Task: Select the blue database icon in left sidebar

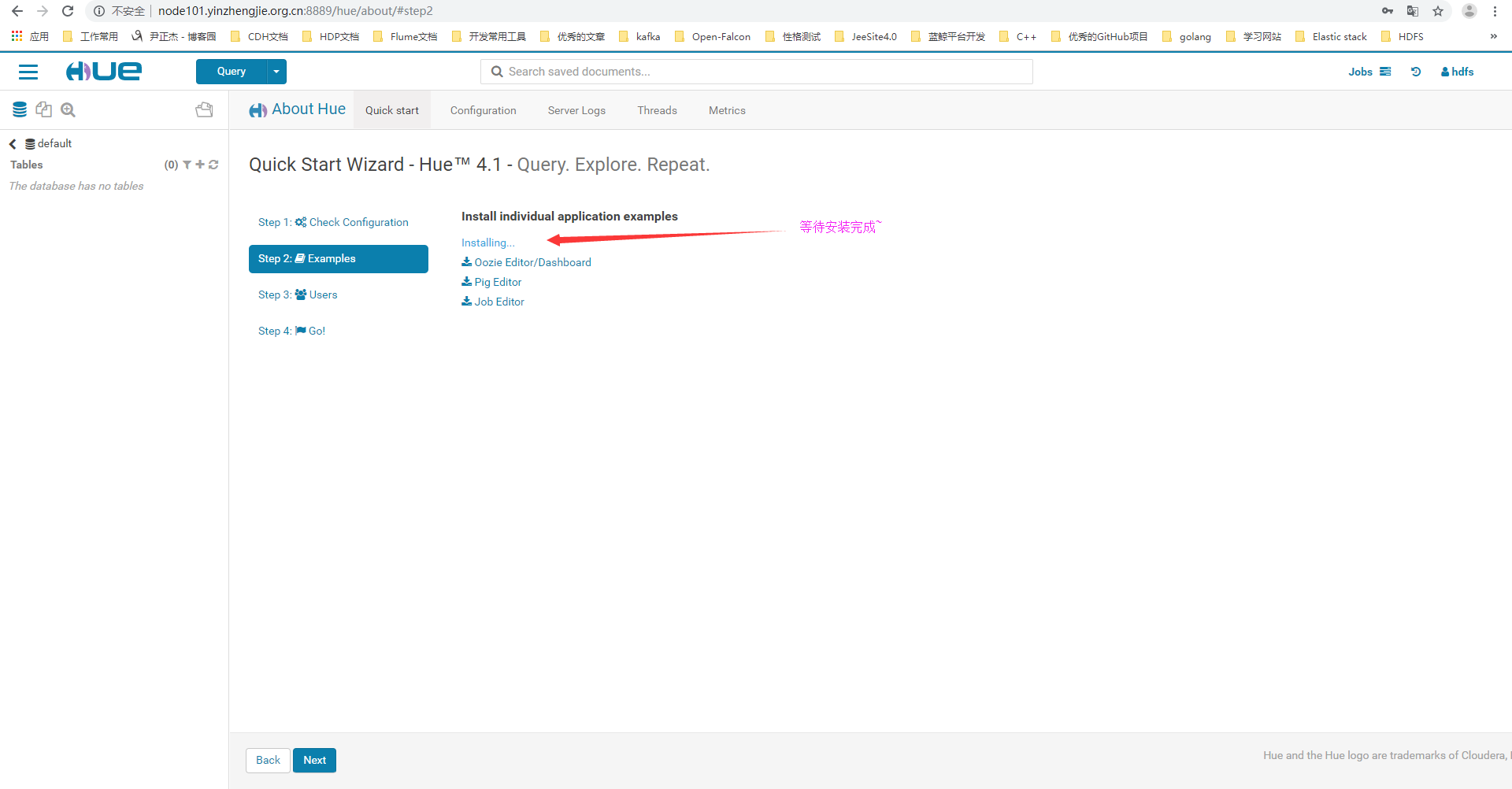Action: coord(20,109)
